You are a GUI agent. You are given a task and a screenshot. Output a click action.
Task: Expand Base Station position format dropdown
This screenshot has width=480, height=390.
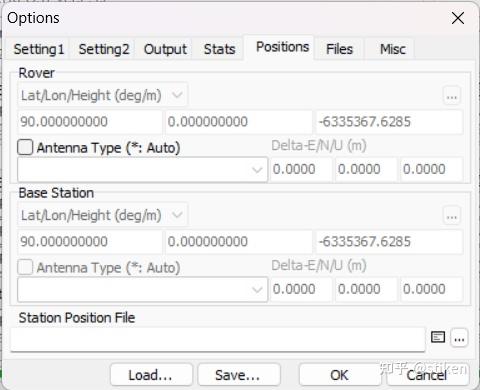(102, 215)
